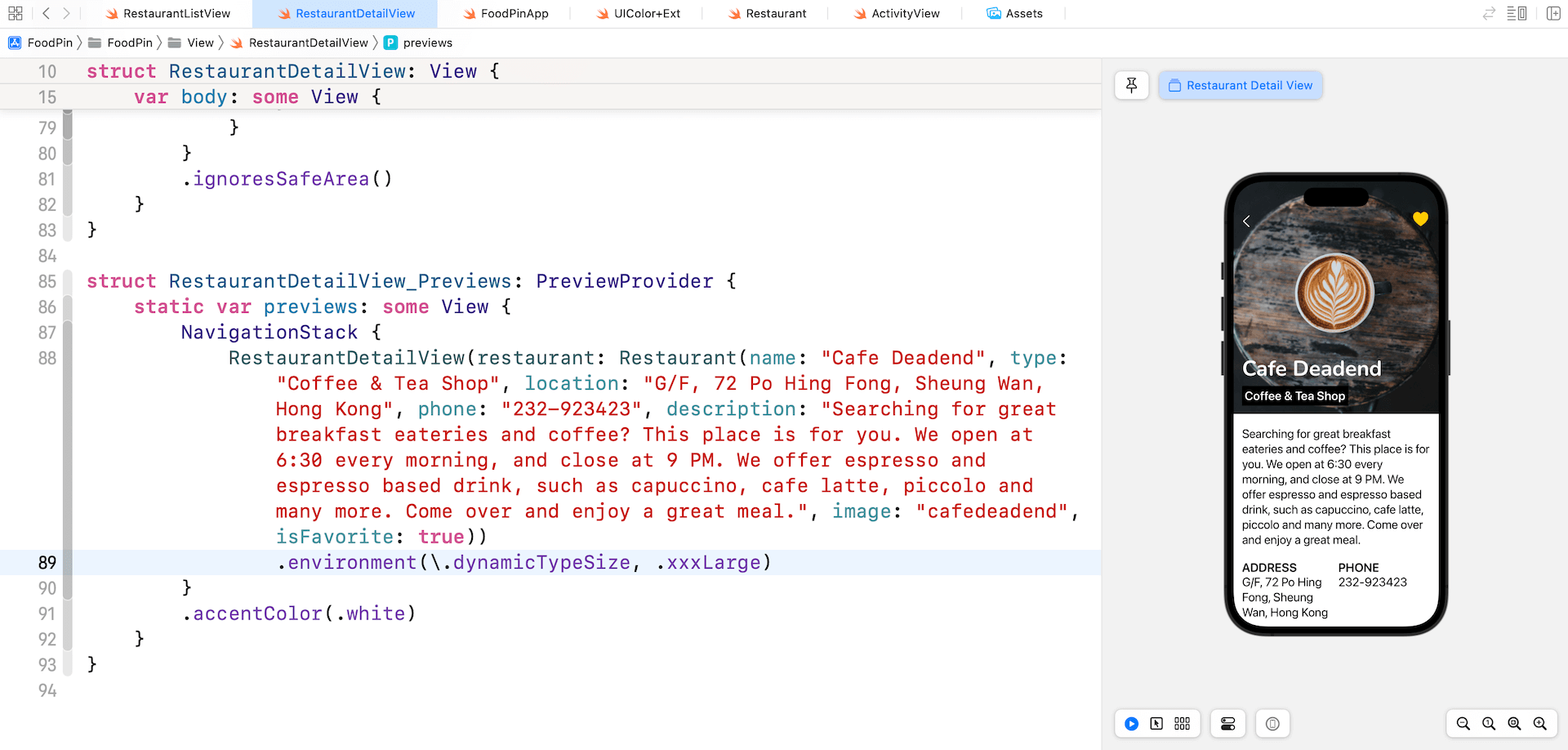Open View folder in the jump bar

(191, 42)
